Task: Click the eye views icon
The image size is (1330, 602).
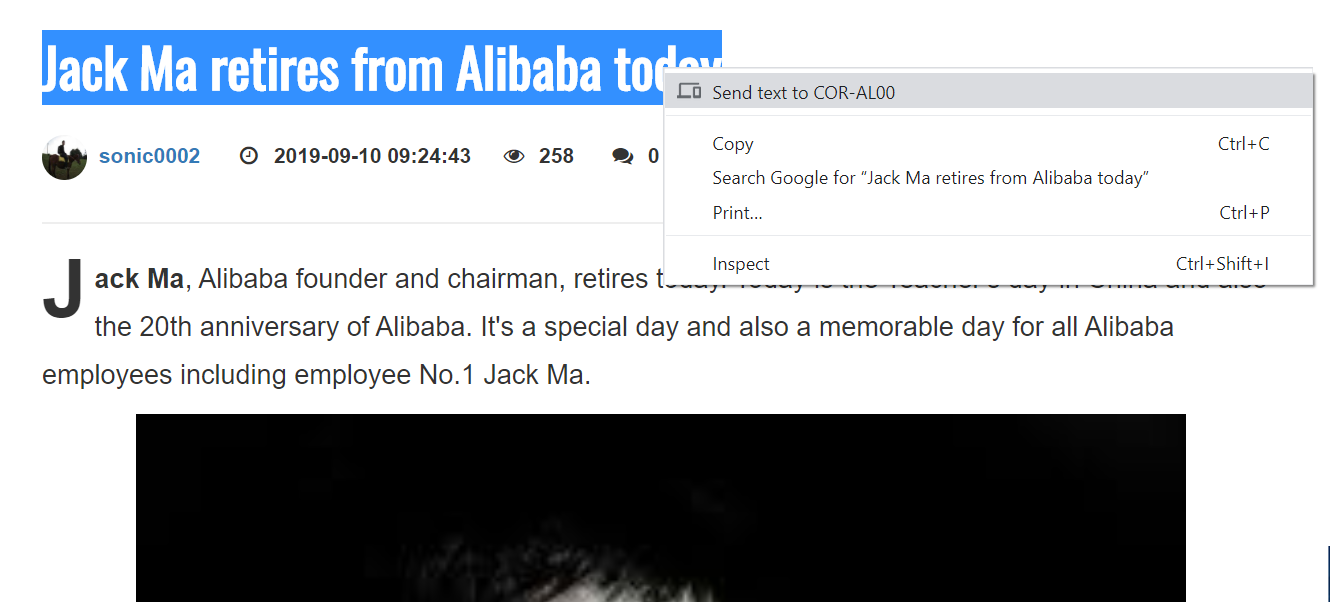Action: [514, 156]
